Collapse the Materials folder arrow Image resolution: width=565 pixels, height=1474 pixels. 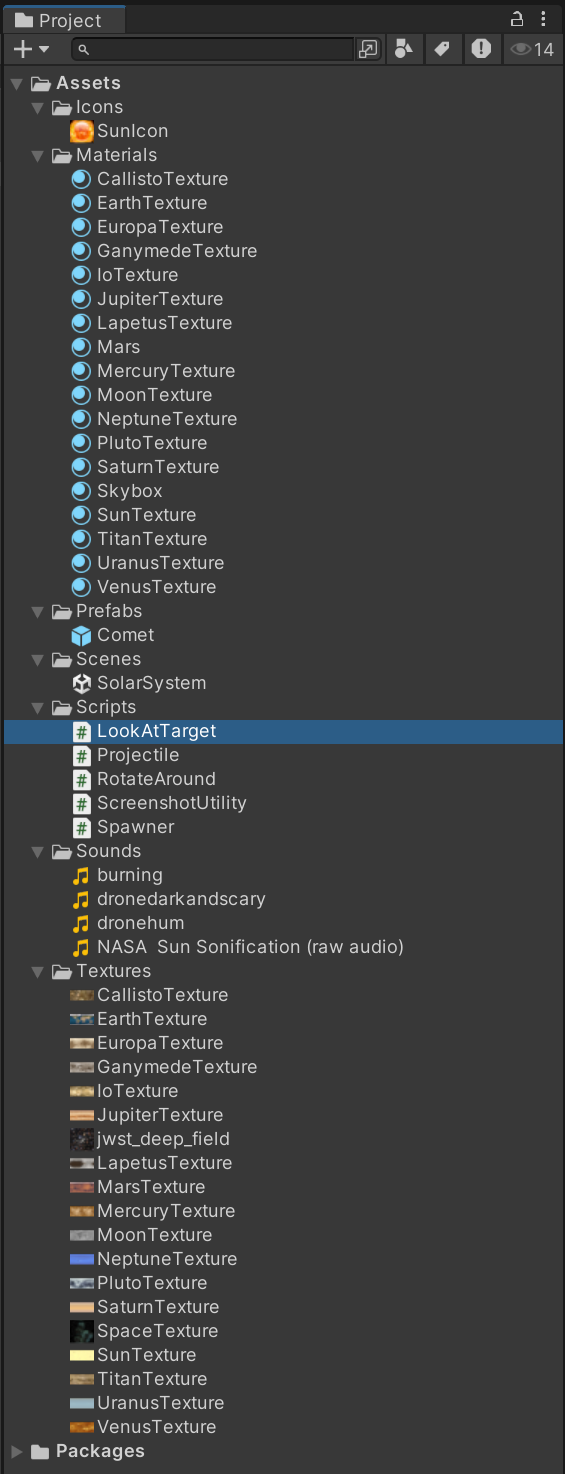coord(38,155)
